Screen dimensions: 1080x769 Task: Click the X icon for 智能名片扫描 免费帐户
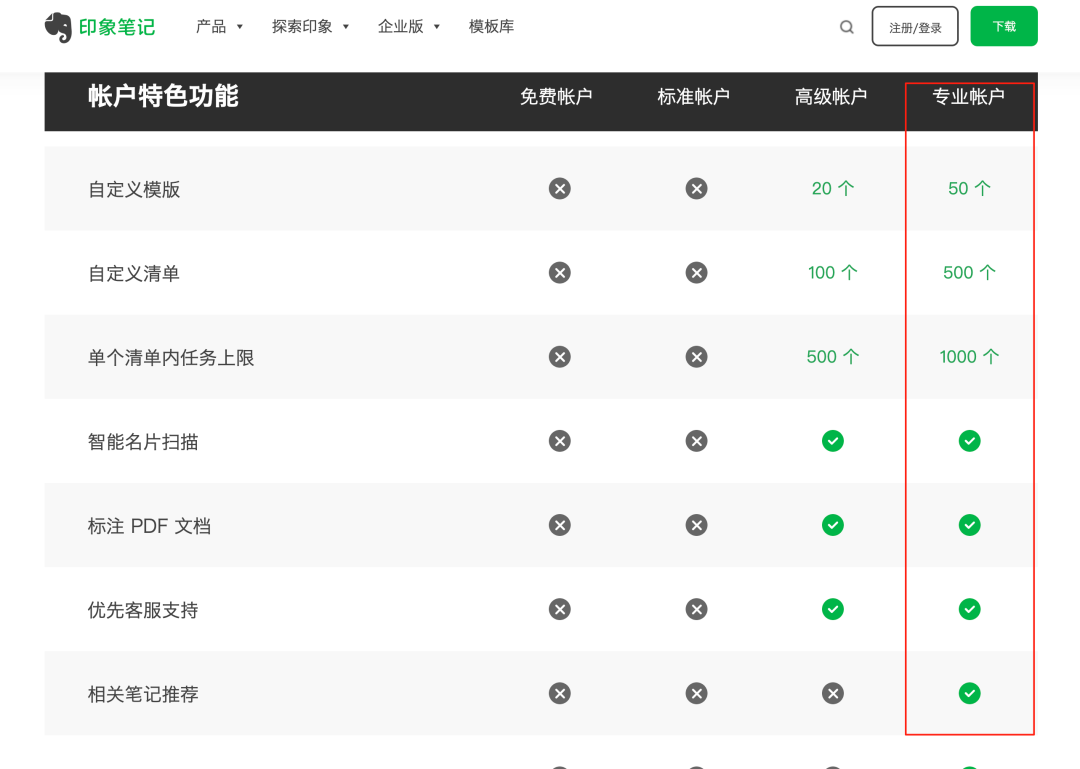click(x=559, y=440)
